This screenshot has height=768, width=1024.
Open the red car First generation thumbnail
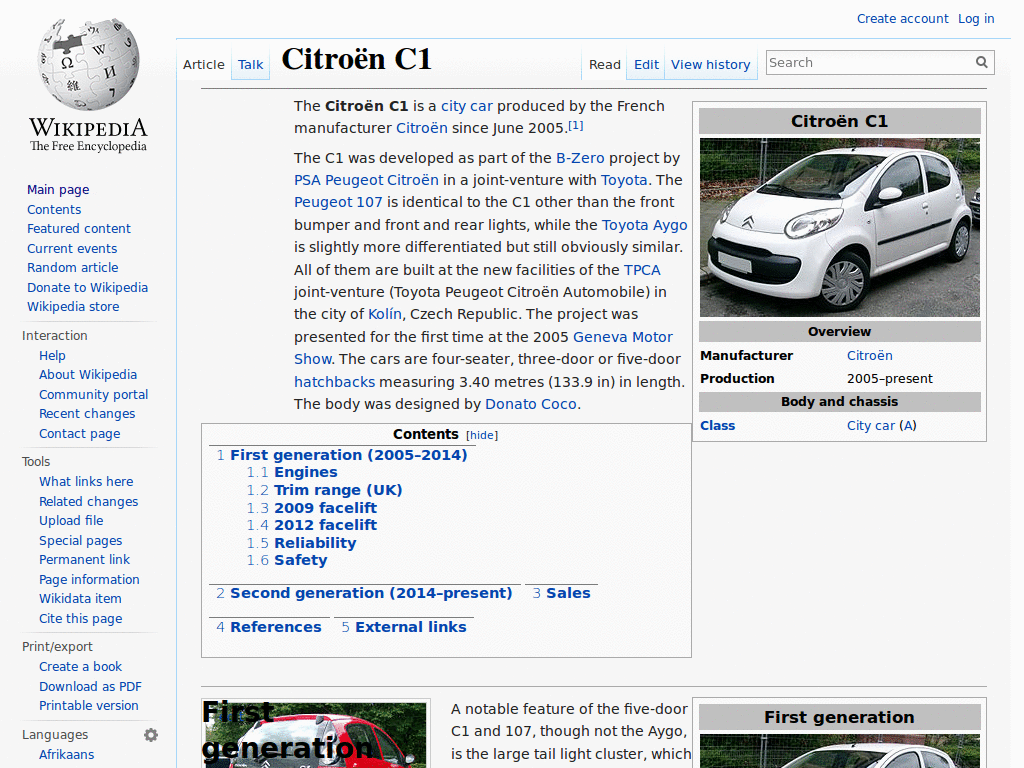(316, 735)
